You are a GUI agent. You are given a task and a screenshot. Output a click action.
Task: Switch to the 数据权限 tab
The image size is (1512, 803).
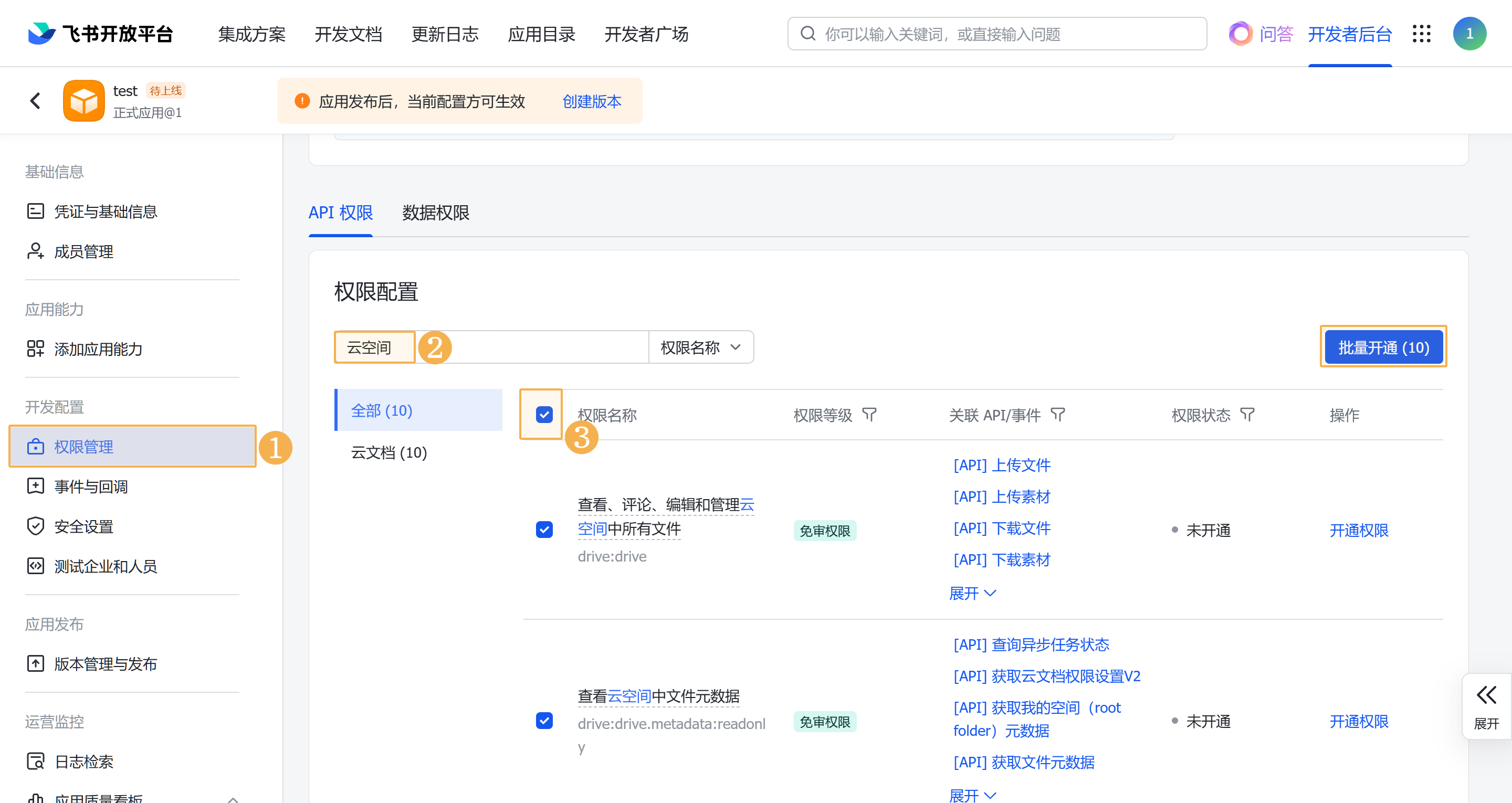point(436,213)
